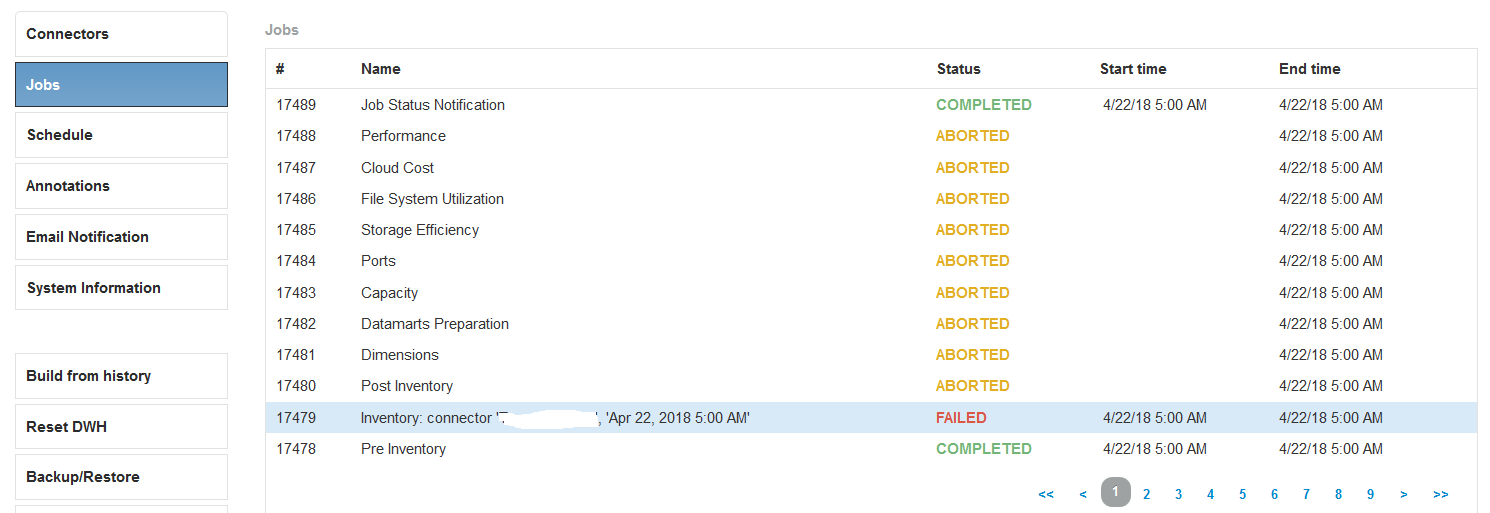Screen dimensions: 1490x513
Task: Go to next page with > link
Action: (1404, 494)
